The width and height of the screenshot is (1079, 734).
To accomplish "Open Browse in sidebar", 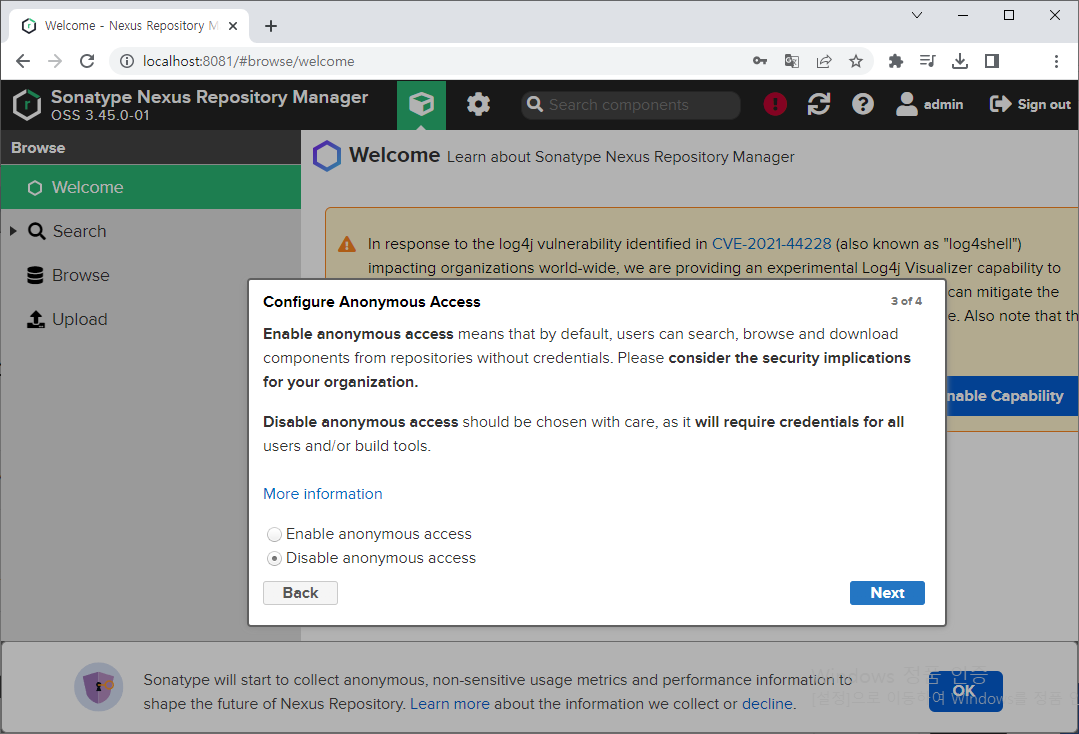I will coord(81,275).
